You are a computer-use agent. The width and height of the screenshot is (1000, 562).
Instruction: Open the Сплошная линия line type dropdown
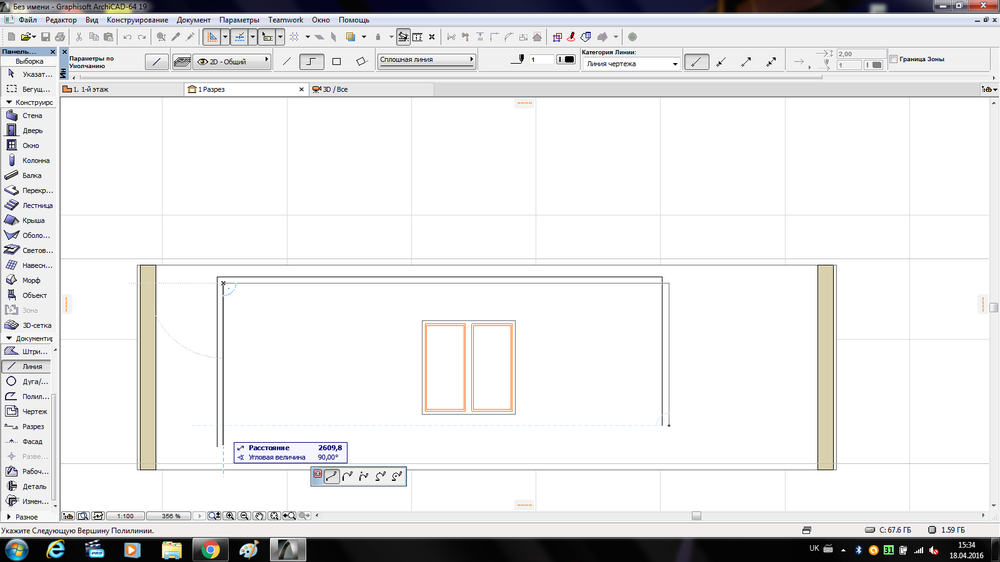[x=427, y=60]
